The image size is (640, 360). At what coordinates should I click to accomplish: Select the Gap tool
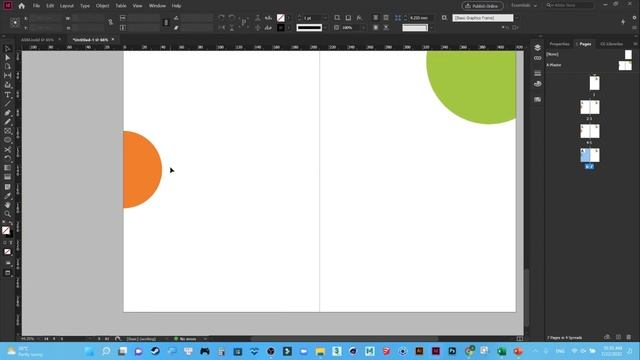click(x=7, y=76)
